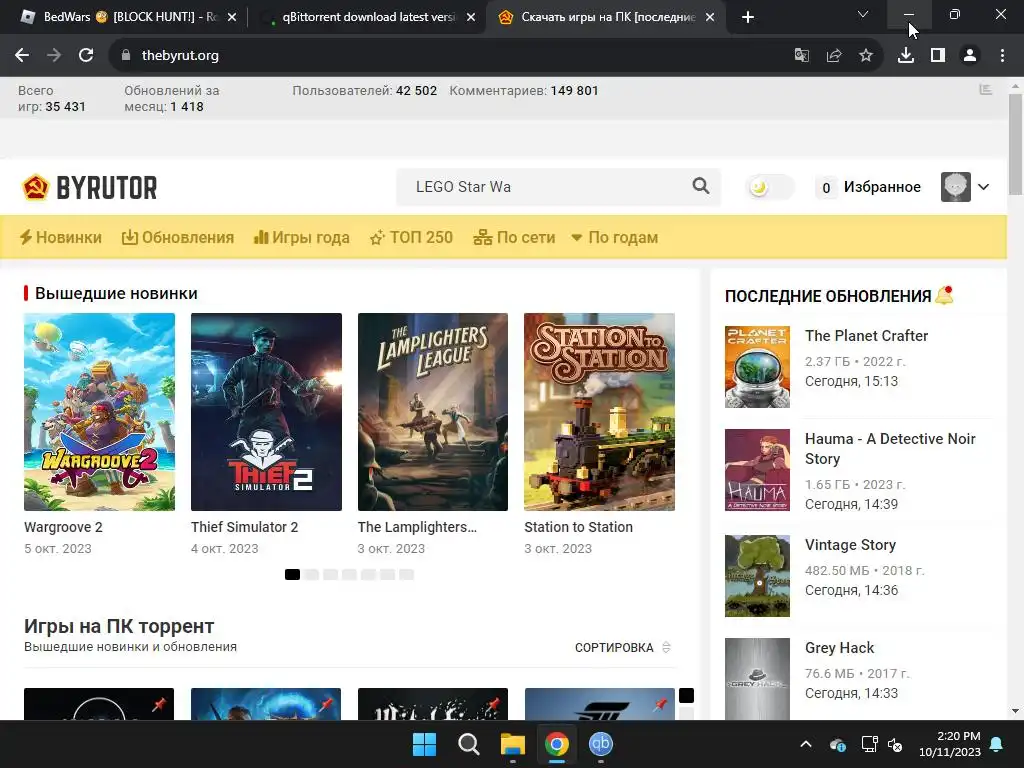The width and height of the screenshot is (1024, 768).
Task: Click the user avatar picture
Action: 955,187
